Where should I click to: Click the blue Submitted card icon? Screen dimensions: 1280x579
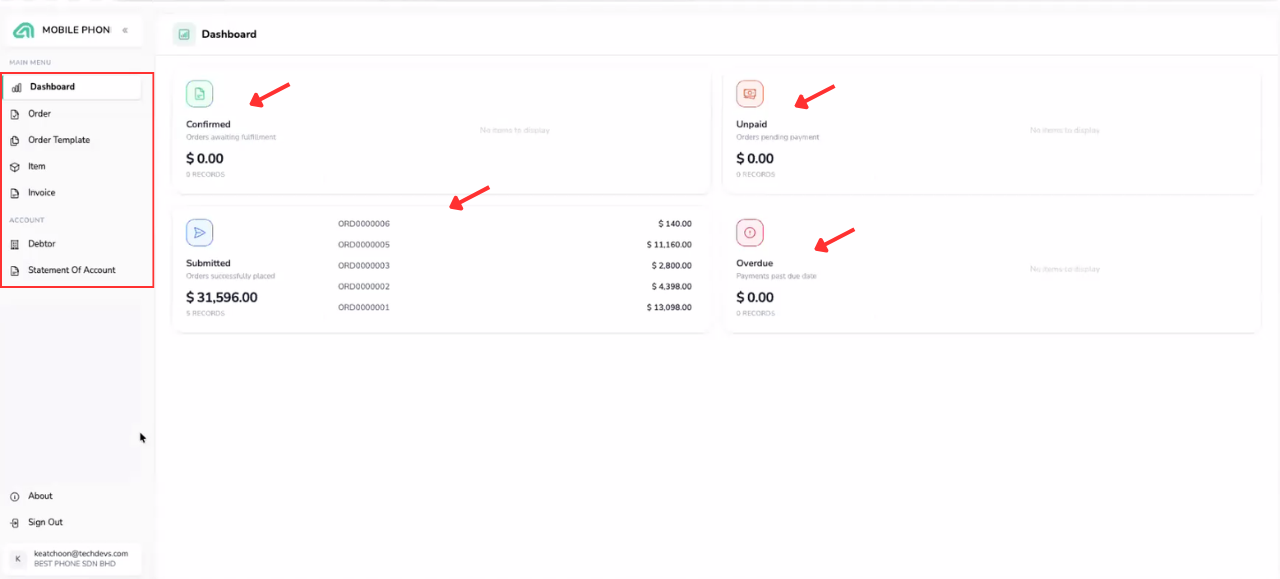199,233
